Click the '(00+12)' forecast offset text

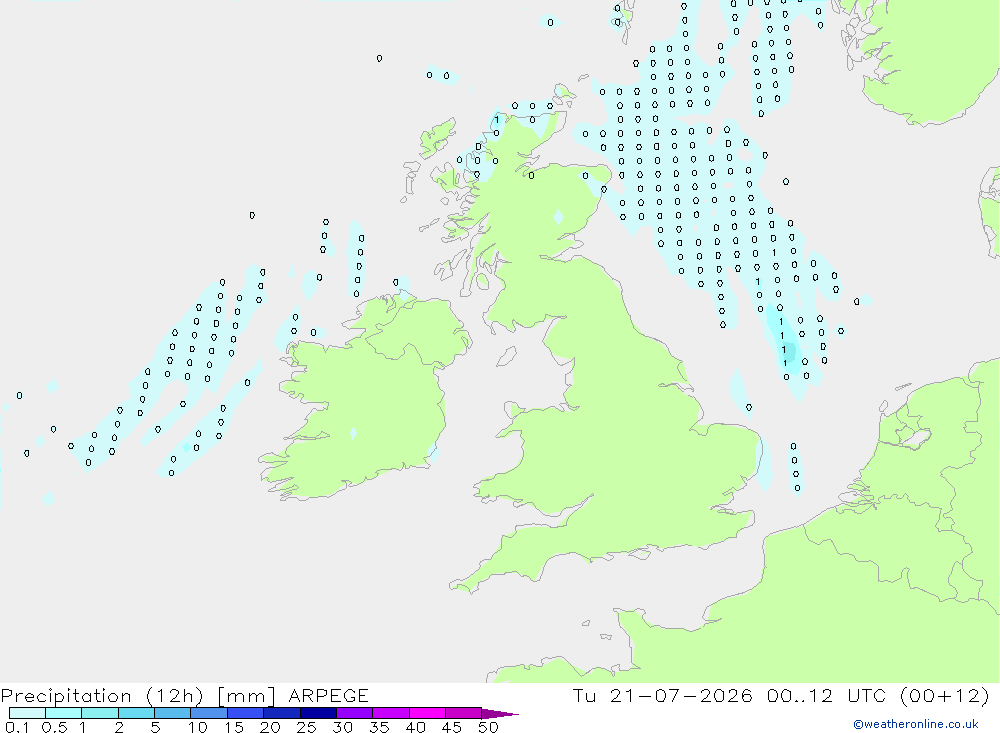tap(945, 695)
